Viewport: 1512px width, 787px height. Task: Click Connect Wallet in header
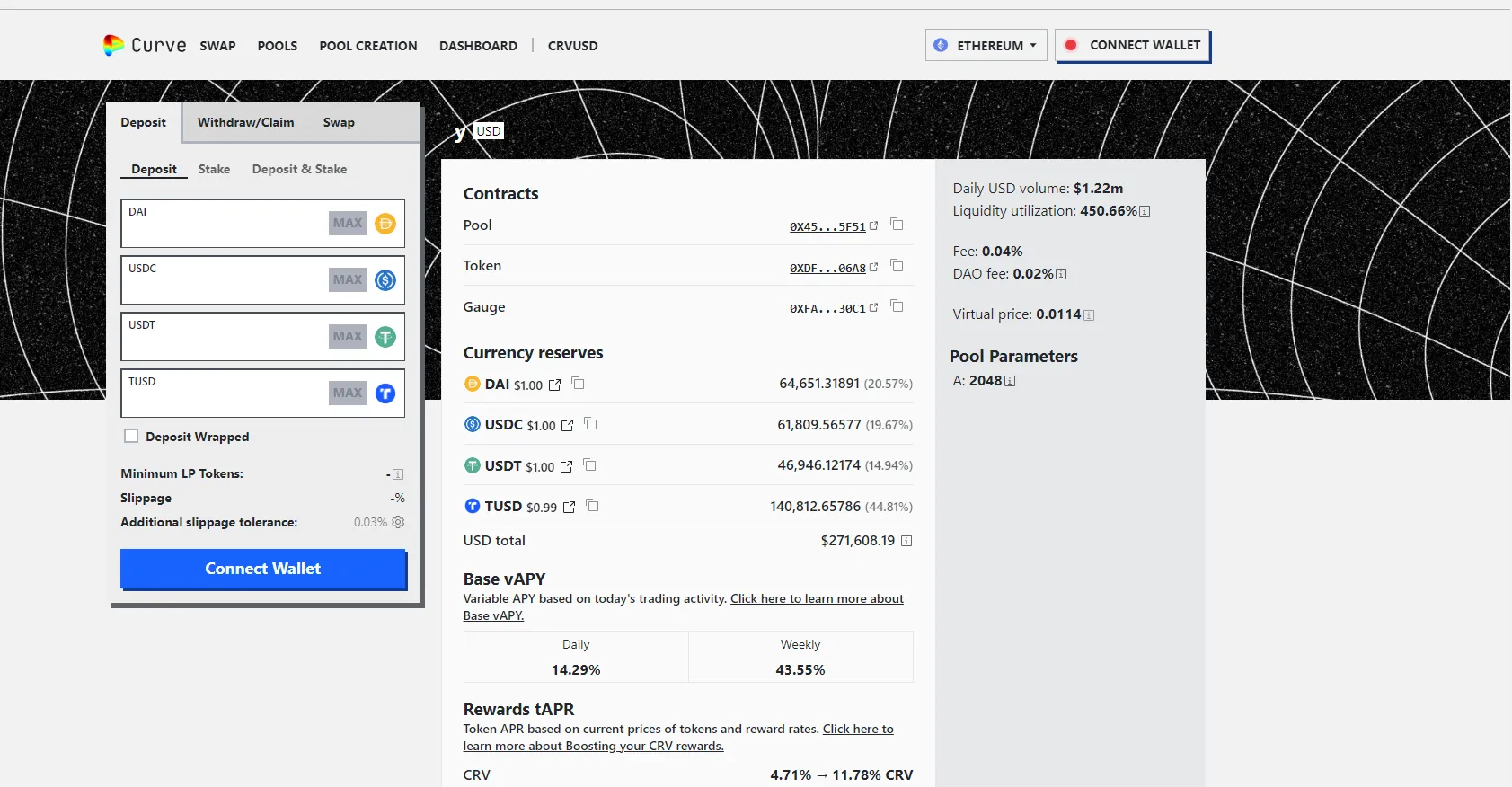[1133, 45]
